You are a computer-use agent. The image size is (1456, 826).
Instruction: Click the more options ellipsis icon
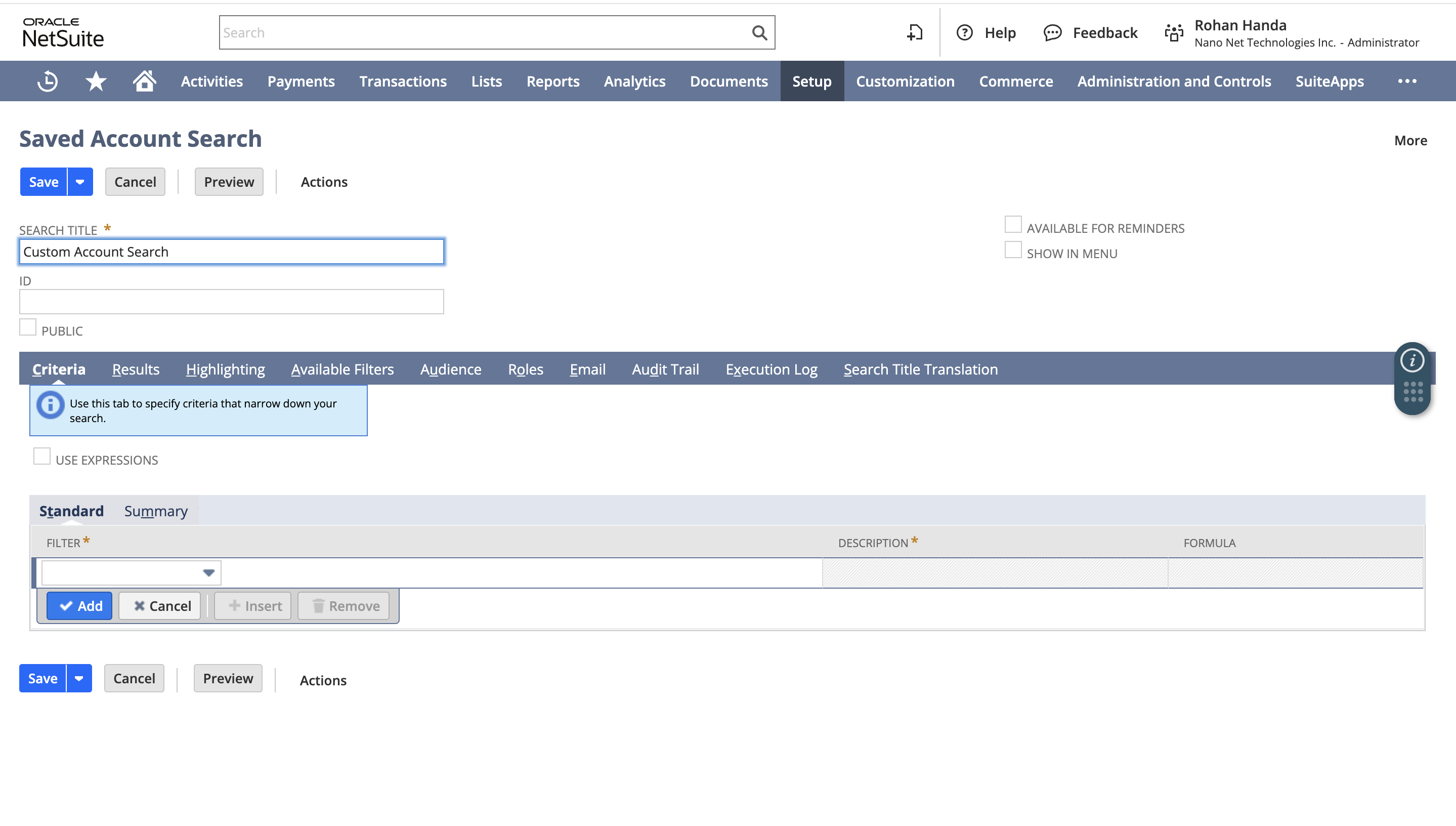(x=1407, y=81)
